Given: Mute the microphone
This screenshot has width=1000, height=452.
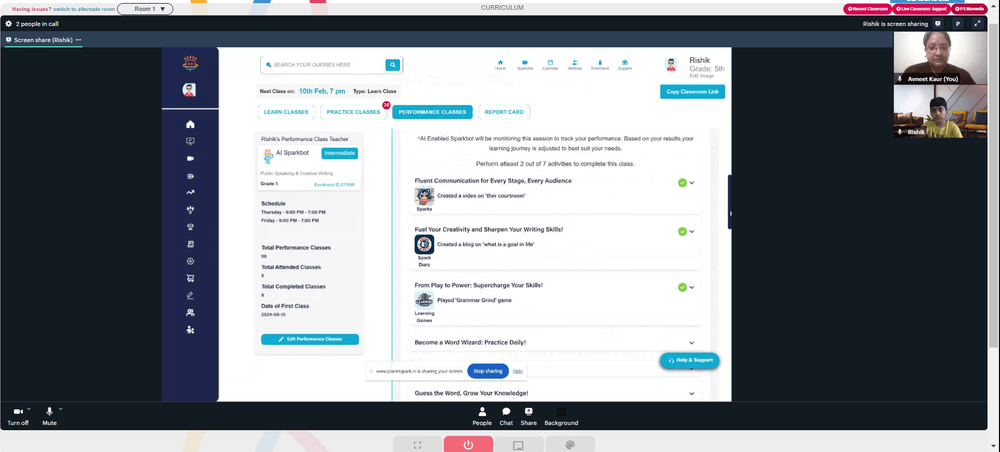Looking at the screenshot, I should pyautogui.click(x=49, y=416).
